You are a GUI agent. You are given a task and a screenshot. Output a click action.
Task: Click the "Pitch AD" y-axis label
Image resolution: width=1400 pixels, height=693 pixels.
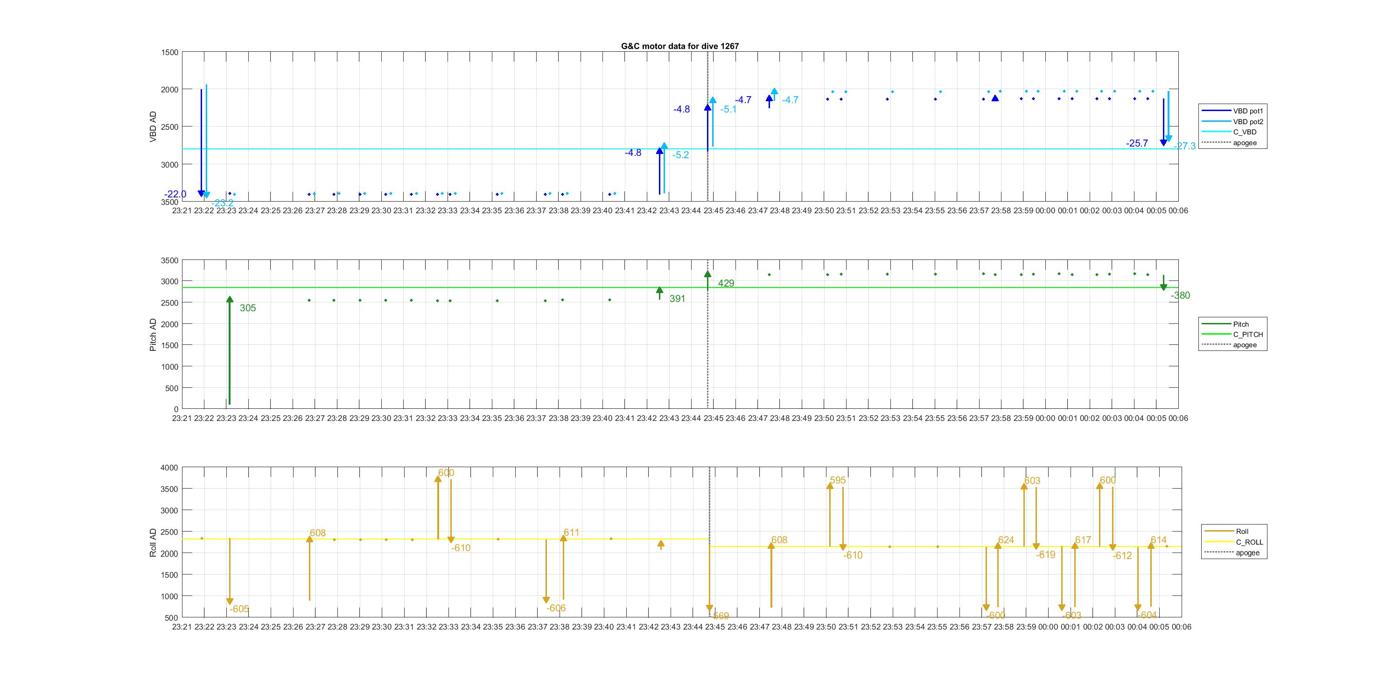click(x=153, y=335)
